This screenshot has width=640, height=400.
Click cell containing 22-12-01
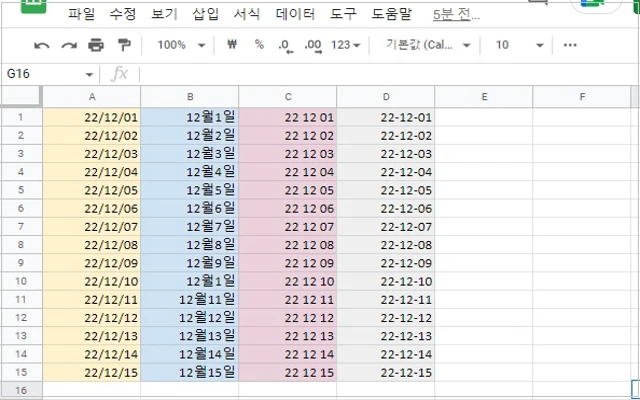tap(386, 118)
